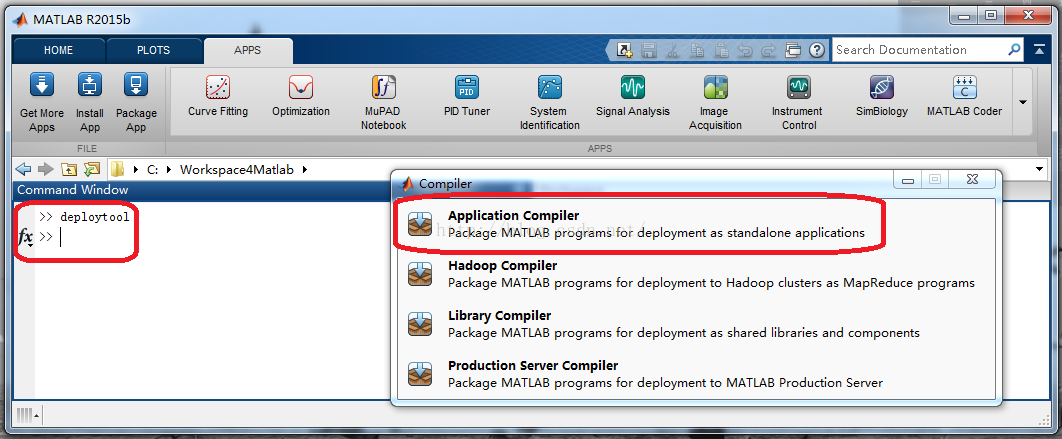This screenshot has height=439, width=1062.
Task: Click the deploytool command text
Action: tap(94, 217)
